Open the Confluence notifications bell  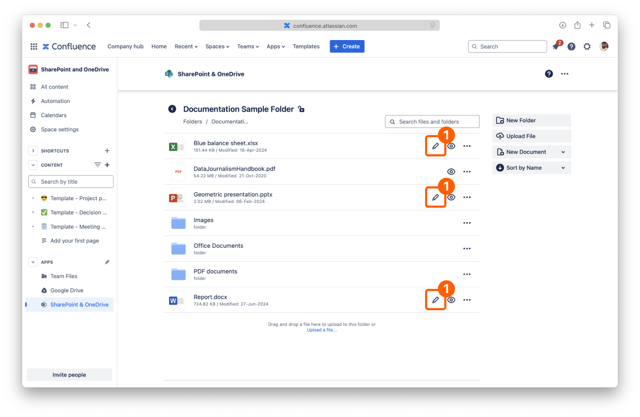point(556,47)
